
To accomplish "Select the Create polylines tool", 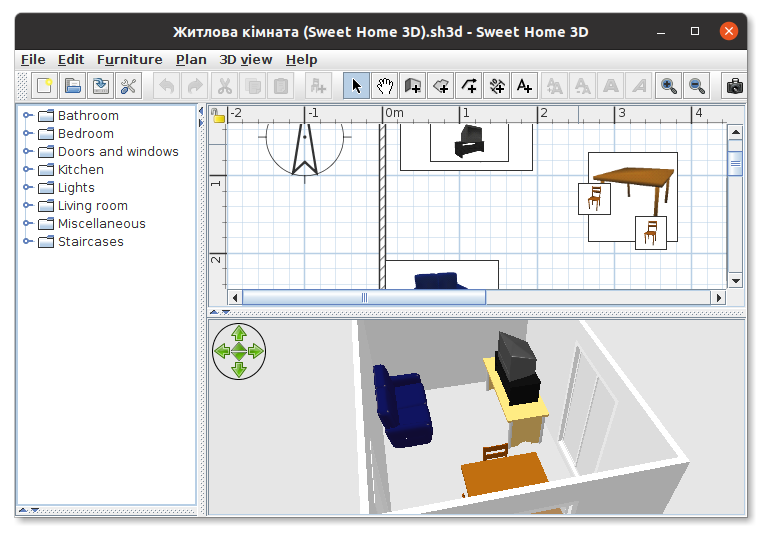I will [469, 86].
